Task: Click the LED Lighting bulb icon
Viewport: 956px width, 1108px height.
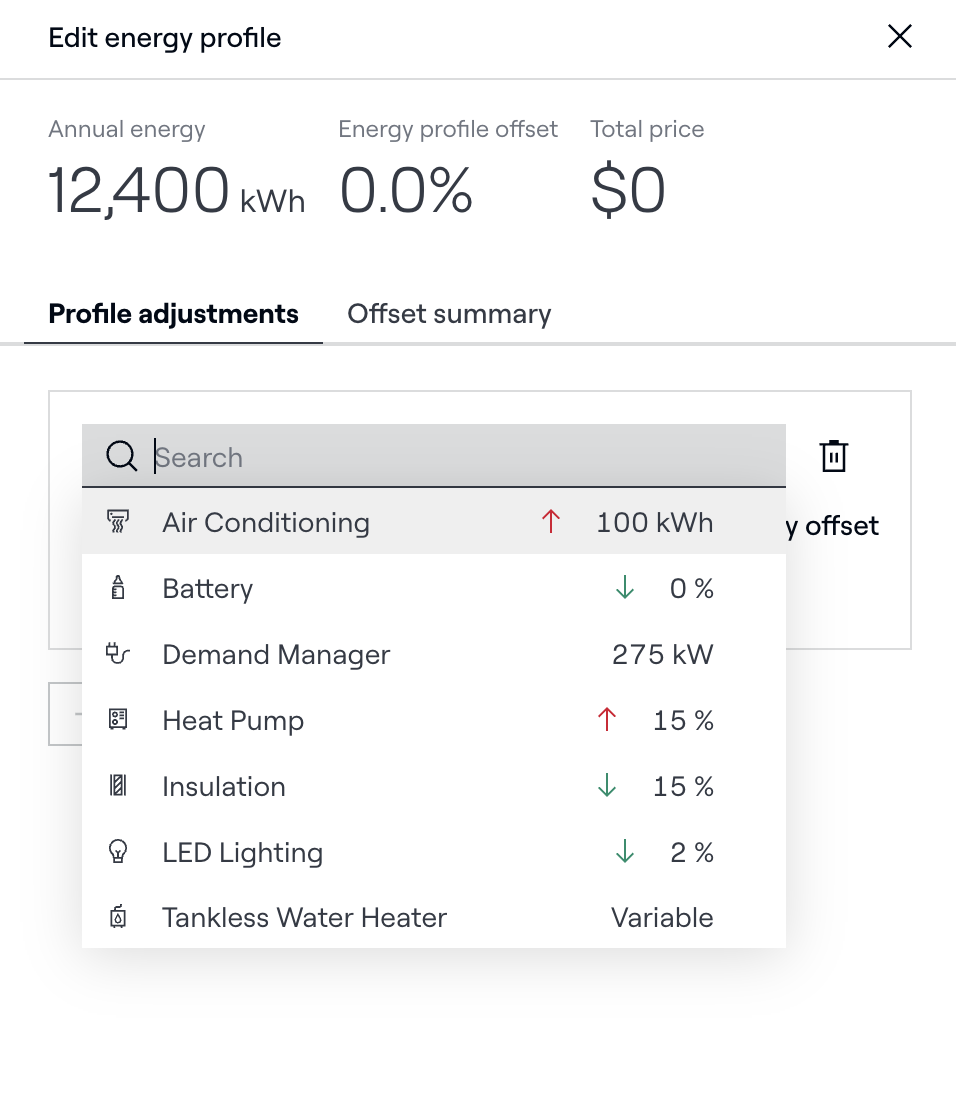Action: point(118,852)
